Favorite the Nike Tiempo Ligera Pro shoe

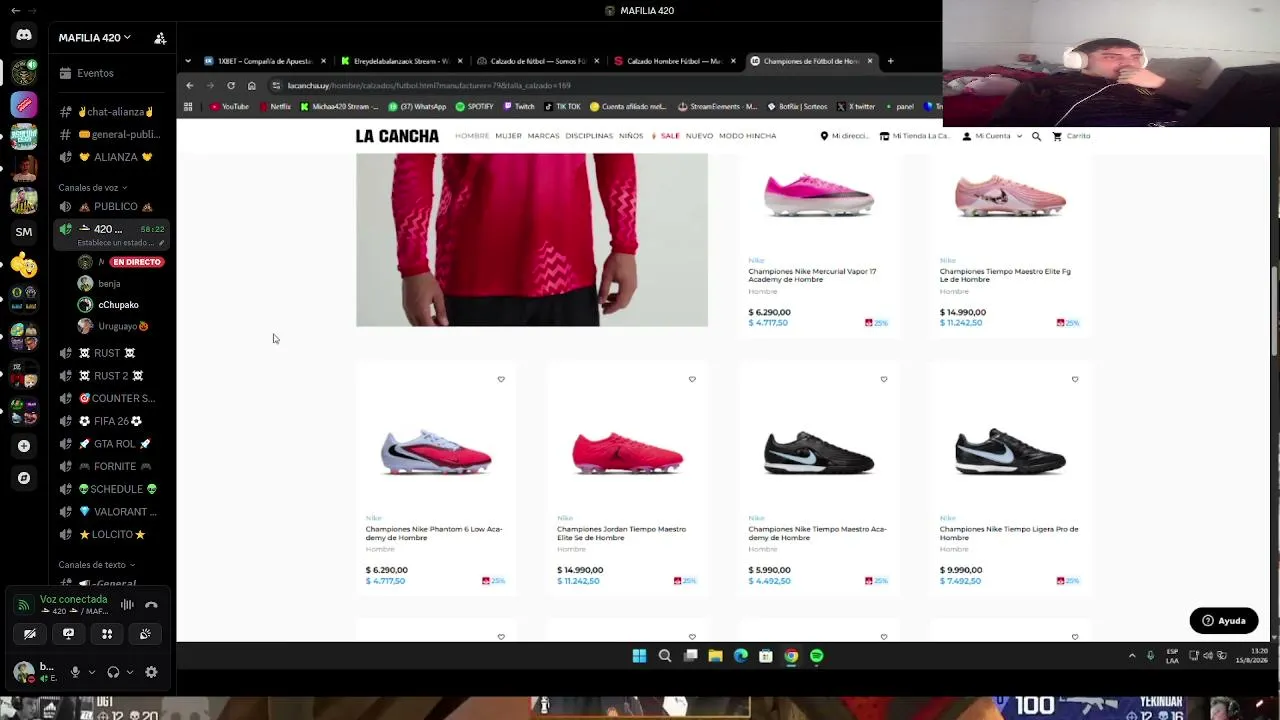[1075, 380]
